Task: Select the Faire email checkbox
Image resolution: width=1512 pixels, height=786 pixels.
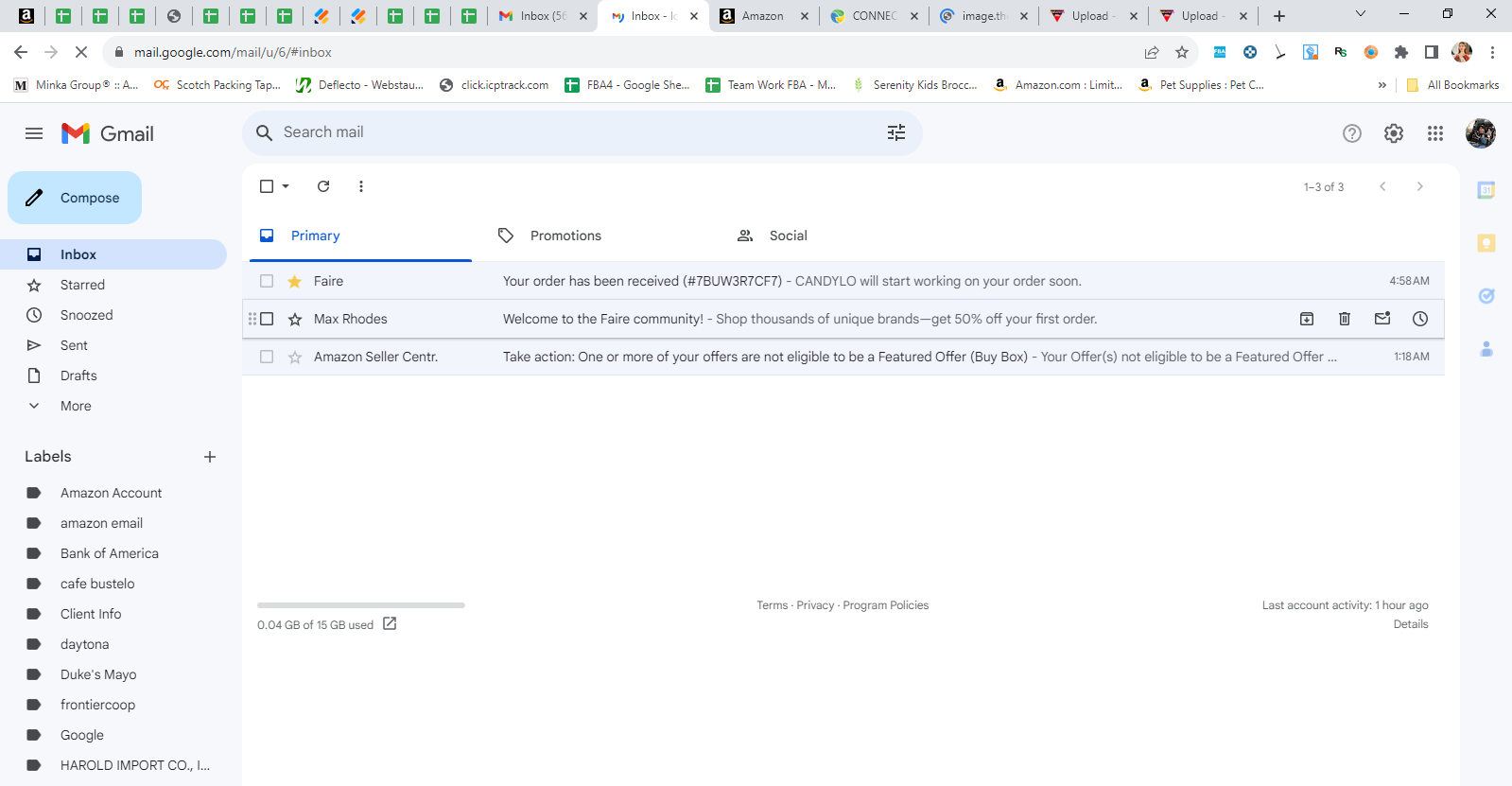Action: tap(267, 281)
